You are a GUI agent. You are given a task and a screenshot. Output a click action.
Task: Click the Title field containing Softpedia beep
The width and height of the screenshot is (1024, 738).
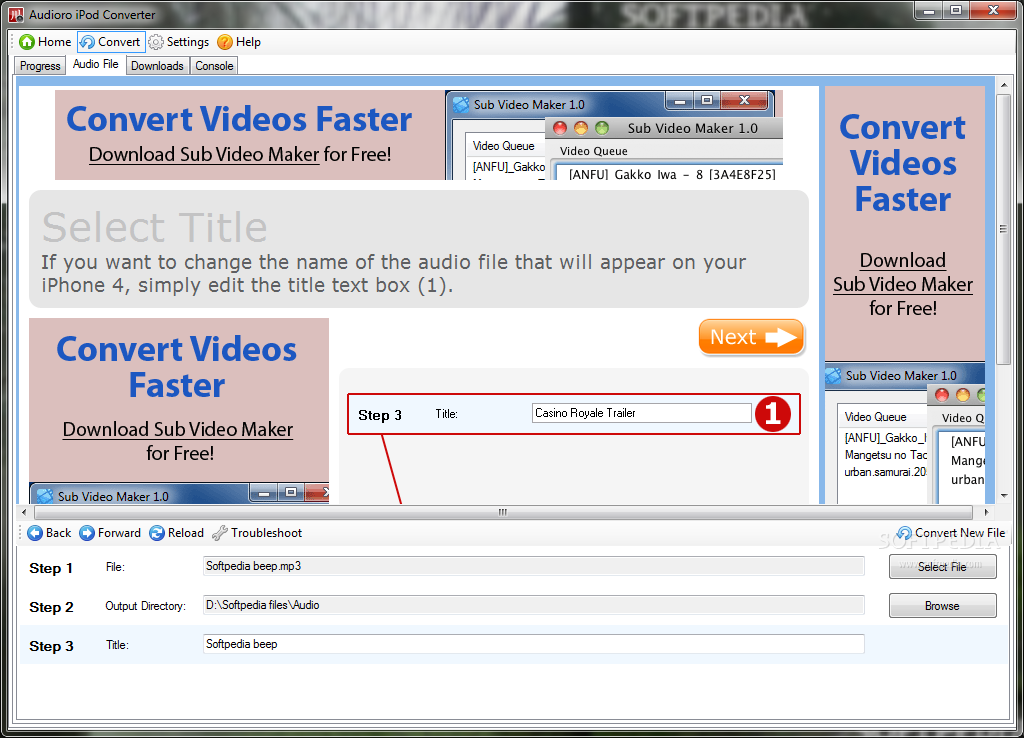[x=534, y=645]
